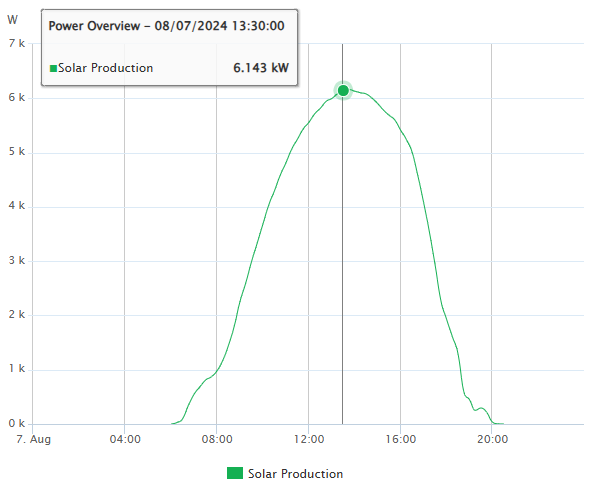Click the 7. Aug date label
591x482 pixels.
tap(34, 439)
